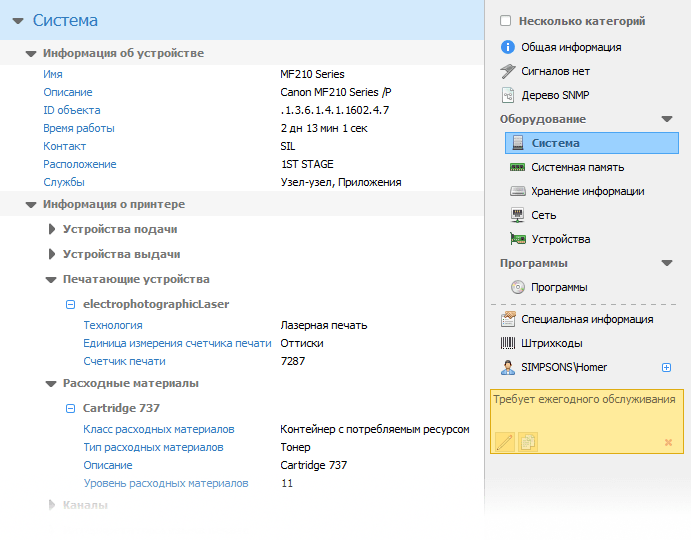Collapse Информация о принтере section
The width and height of the screenshot is (691, 540).
(31, 205)
